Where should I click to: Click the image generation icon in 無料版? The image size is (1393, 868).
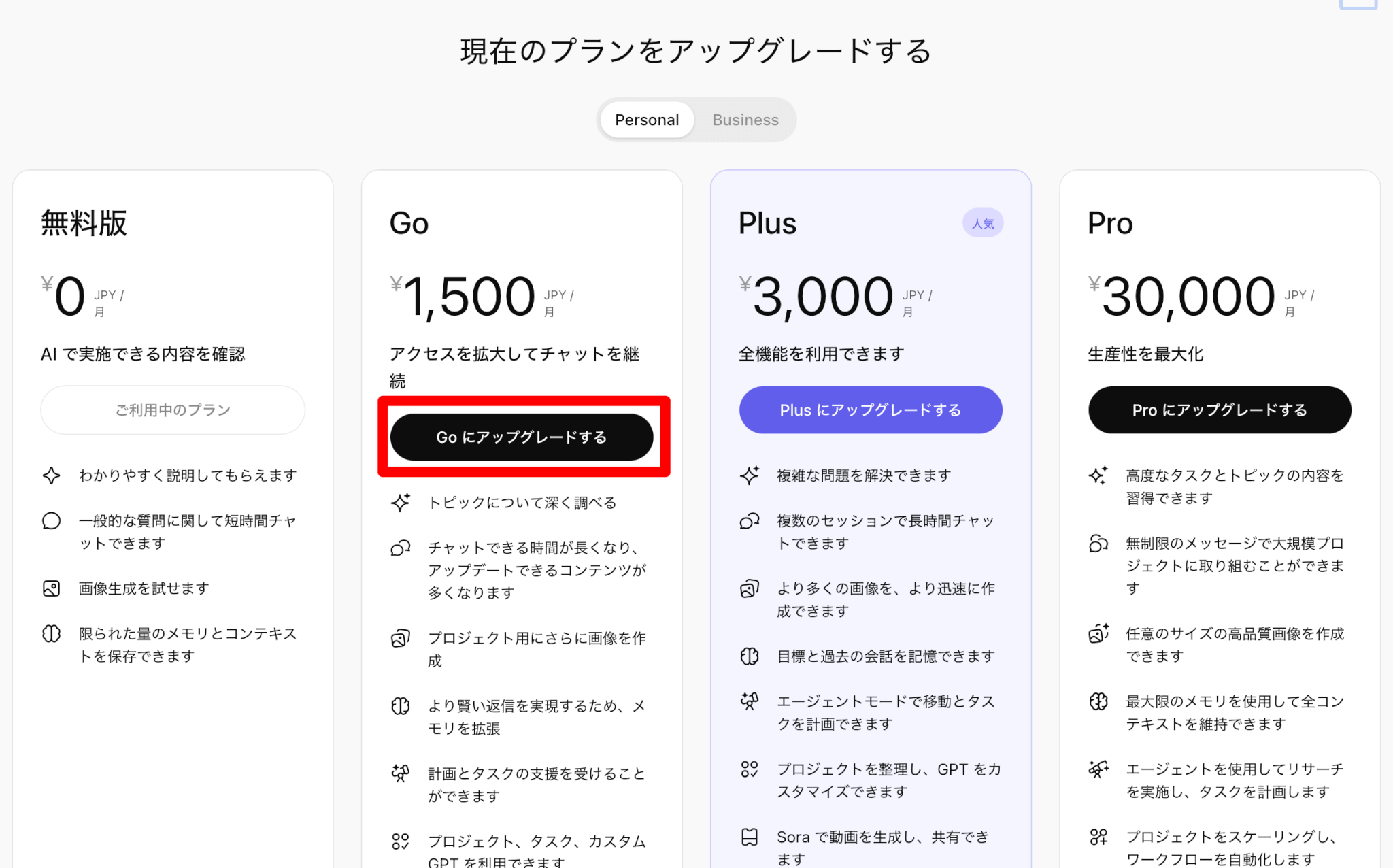point(52,588)
